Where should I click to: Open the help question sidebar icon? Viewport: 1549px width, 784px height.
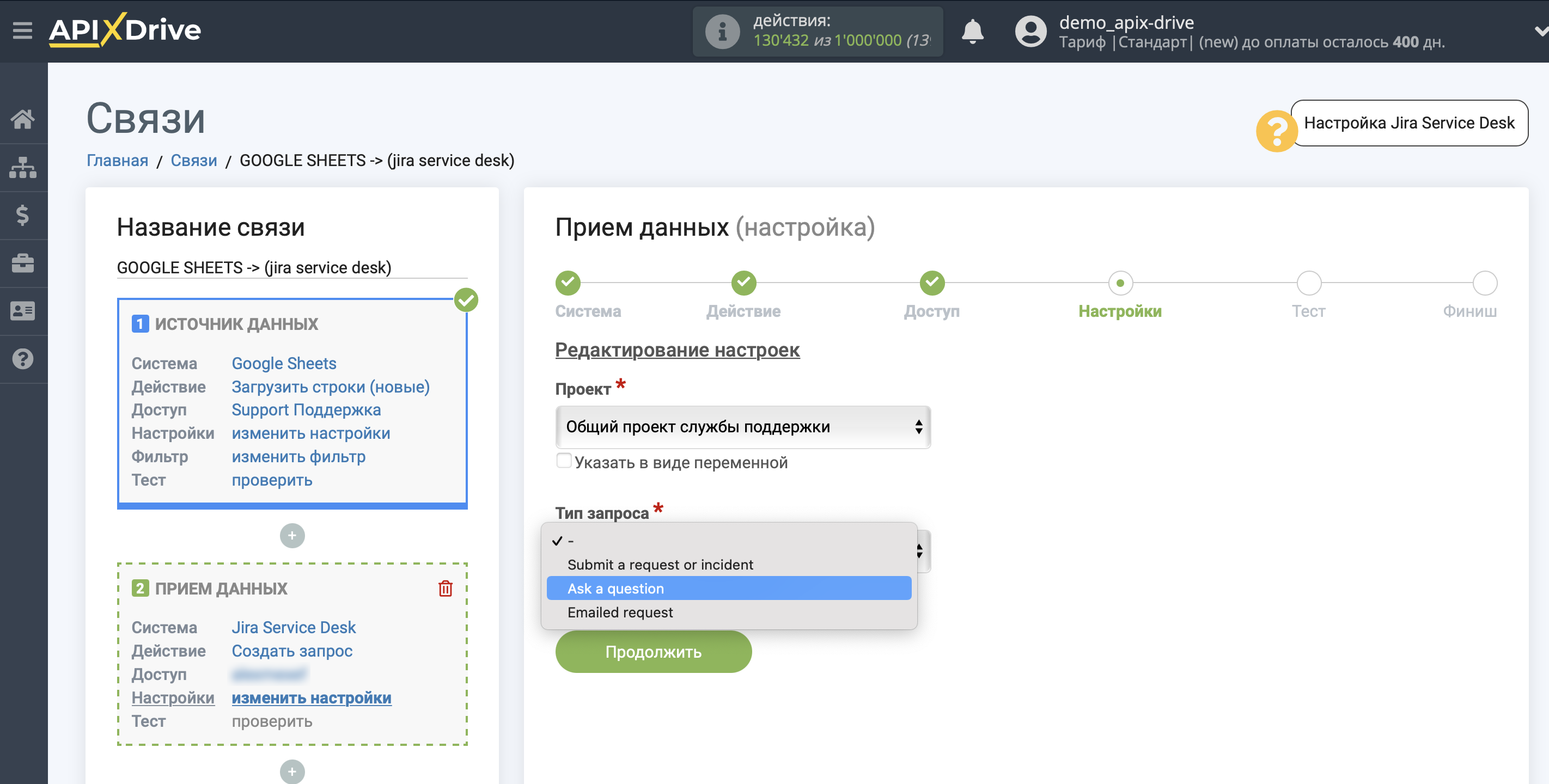pyautogui.click(x=23, y=359)
